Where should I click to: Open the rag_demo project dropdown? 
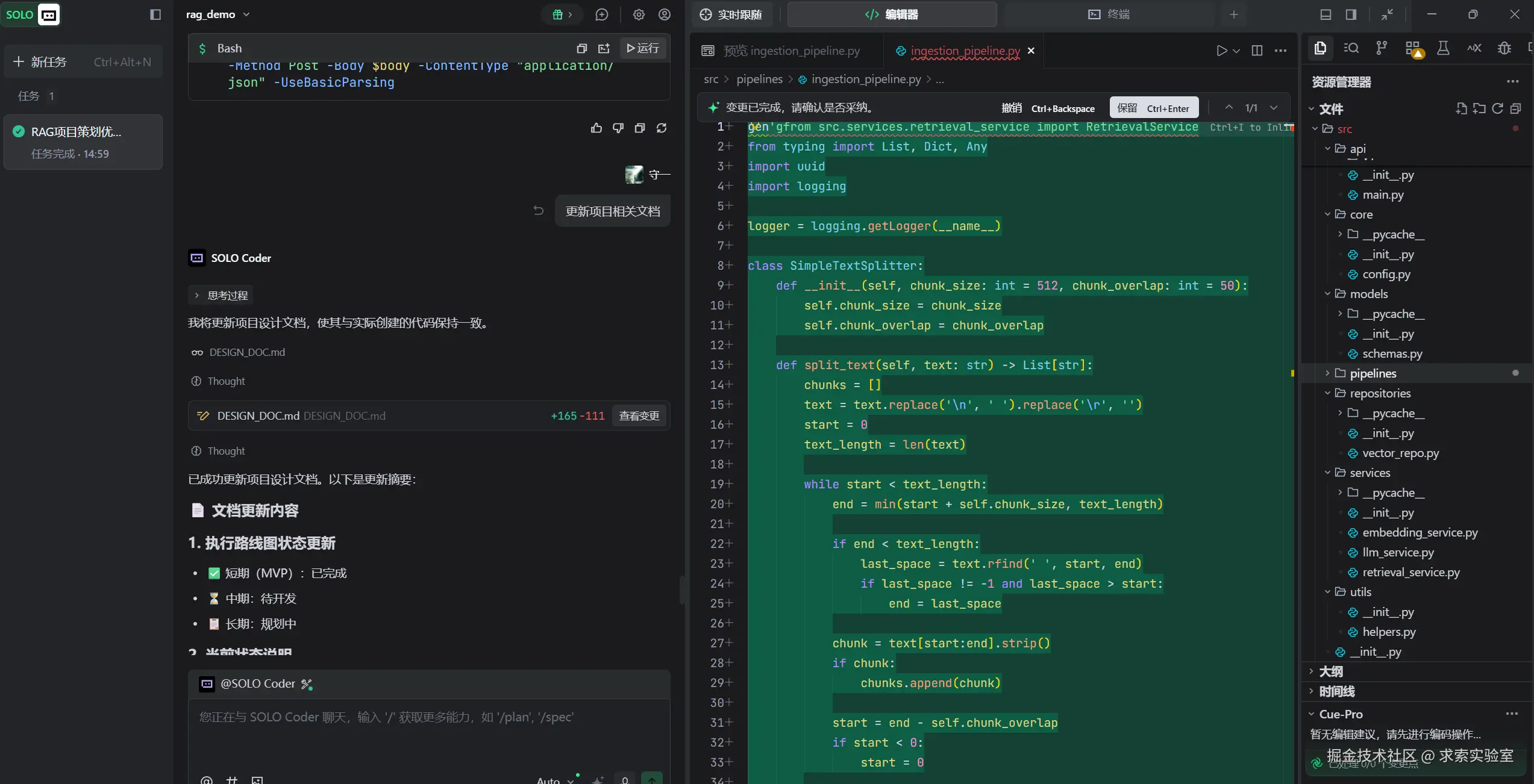218,14
